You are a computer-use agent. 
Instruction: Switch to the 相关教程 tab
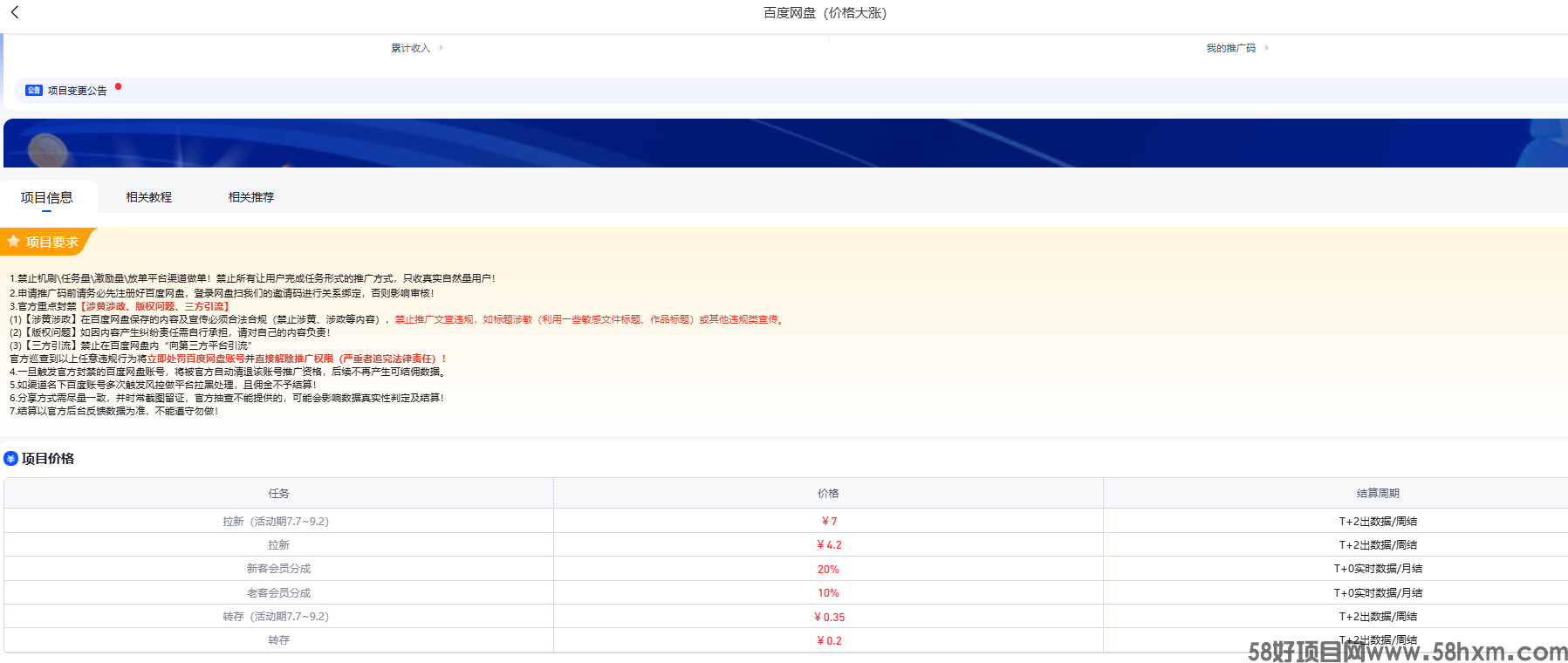(149, 197)
